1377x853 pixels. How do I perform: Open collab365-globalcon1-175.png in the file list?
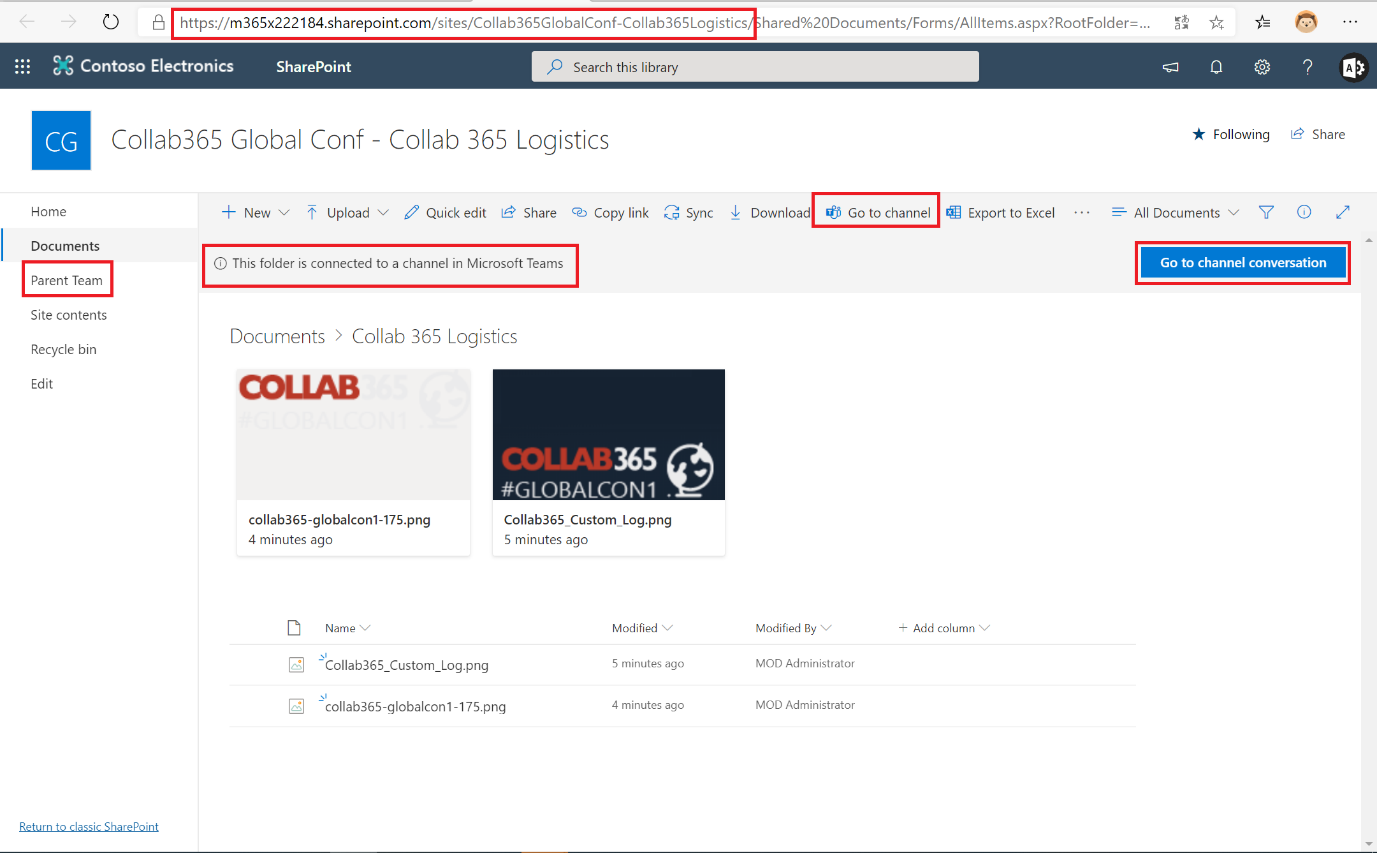pos(415,707)
